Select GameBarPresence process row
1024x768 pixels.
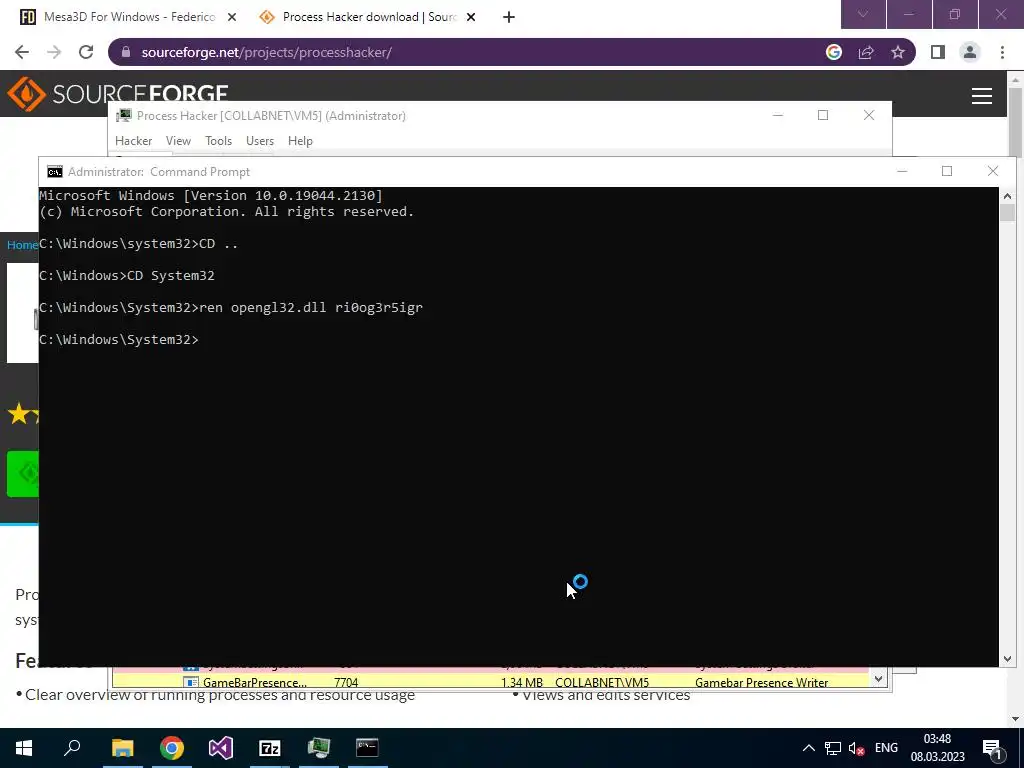(x=490, y=682)
